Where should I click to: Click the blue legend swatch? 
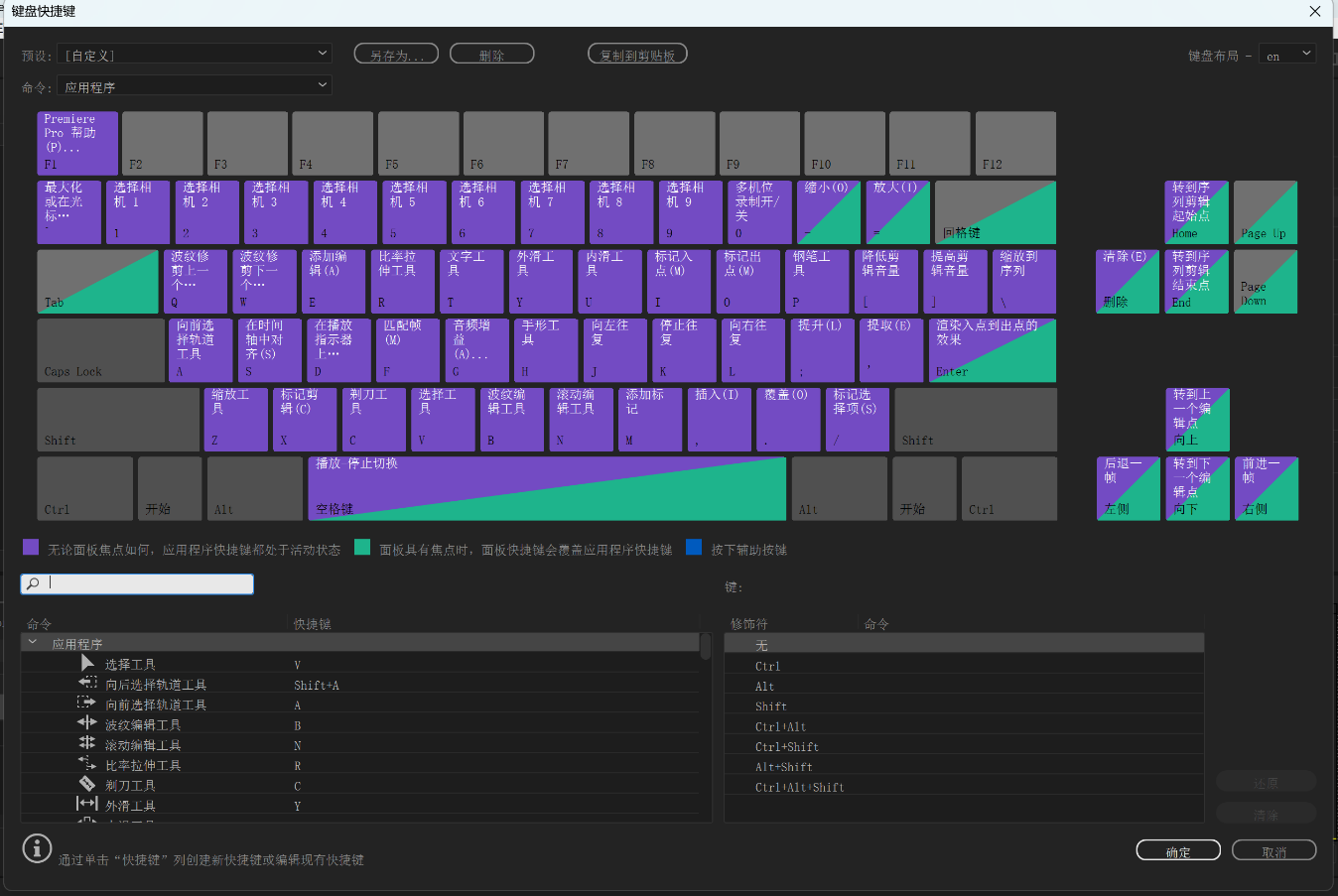click(694, 548)
